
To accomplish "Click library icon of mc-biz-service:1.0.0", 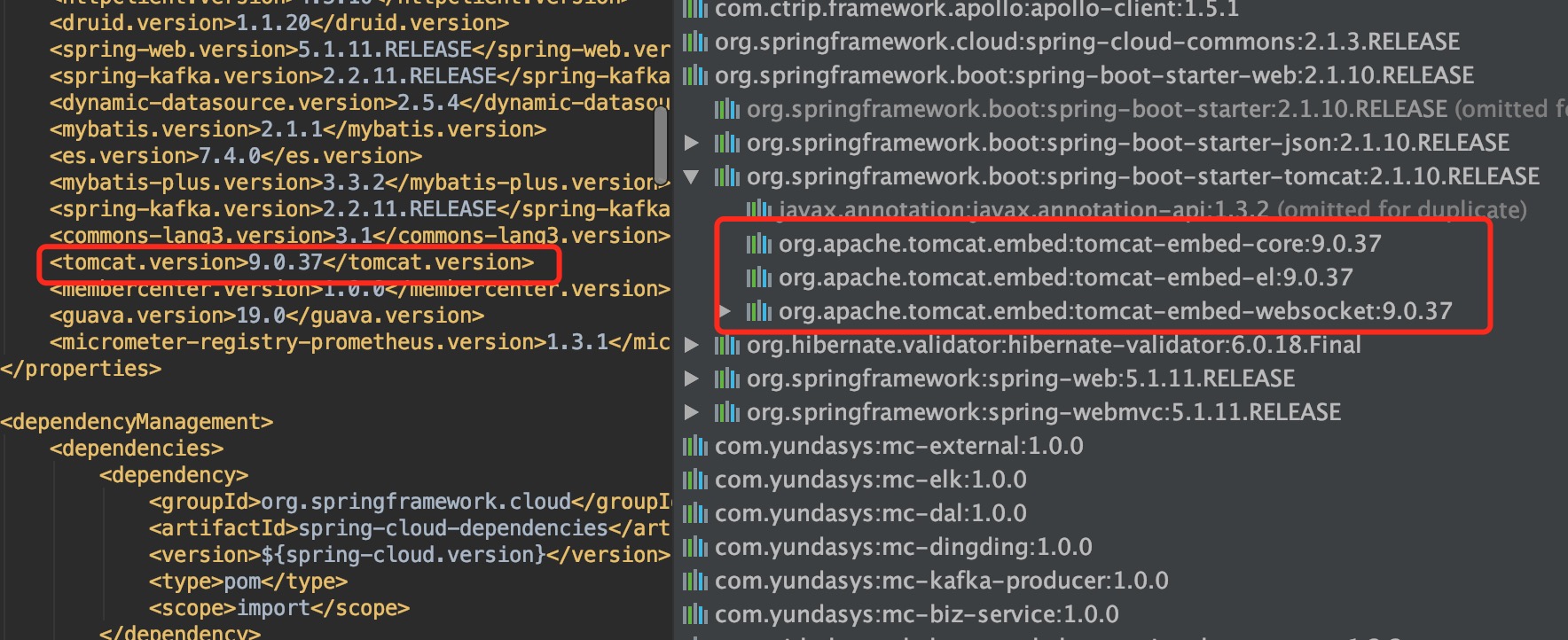I will 695,614.
